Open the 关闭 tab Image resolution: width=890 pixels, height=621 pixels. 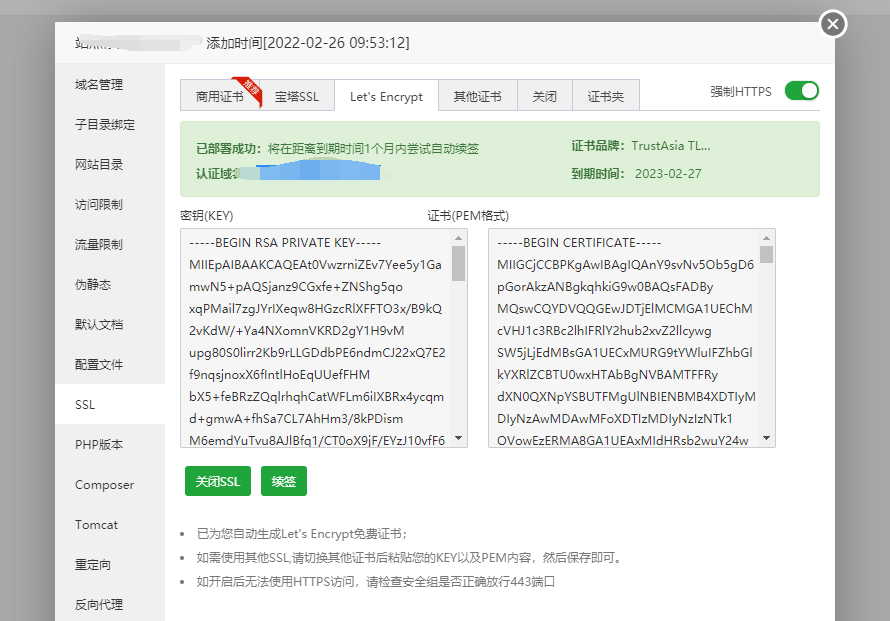[x=544, y=96]
